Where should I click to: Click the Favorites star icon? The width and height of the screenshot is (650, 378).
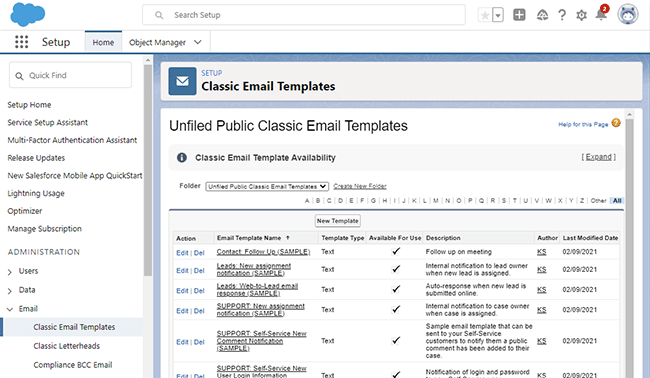[x=485, y=15]
